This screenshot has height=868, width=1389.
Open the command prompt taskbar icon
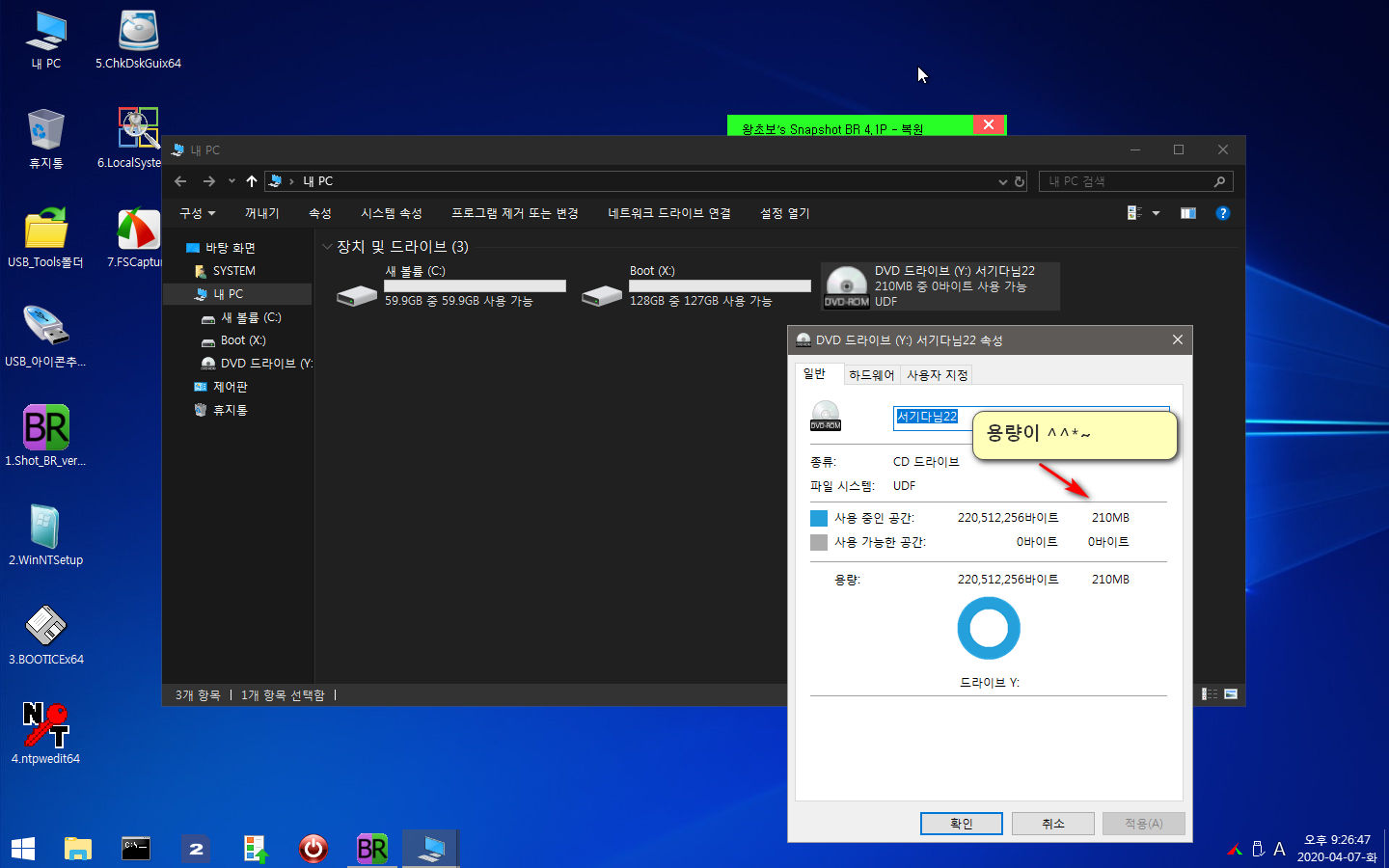(136, 849)
